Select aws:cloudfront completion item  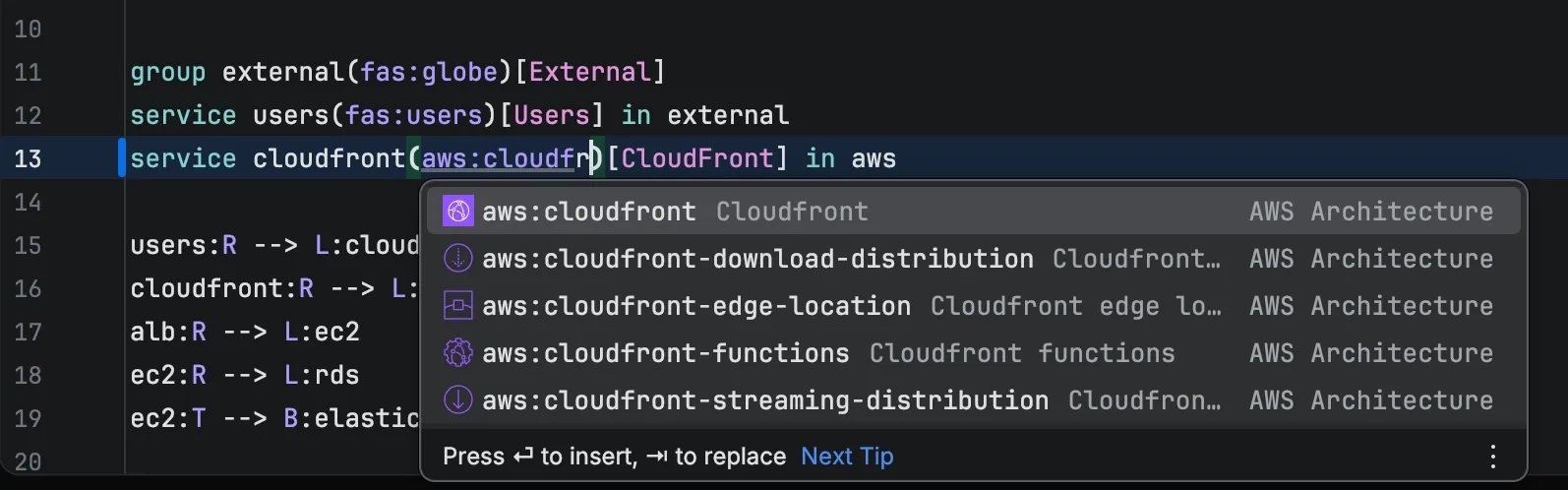point(588,212)
